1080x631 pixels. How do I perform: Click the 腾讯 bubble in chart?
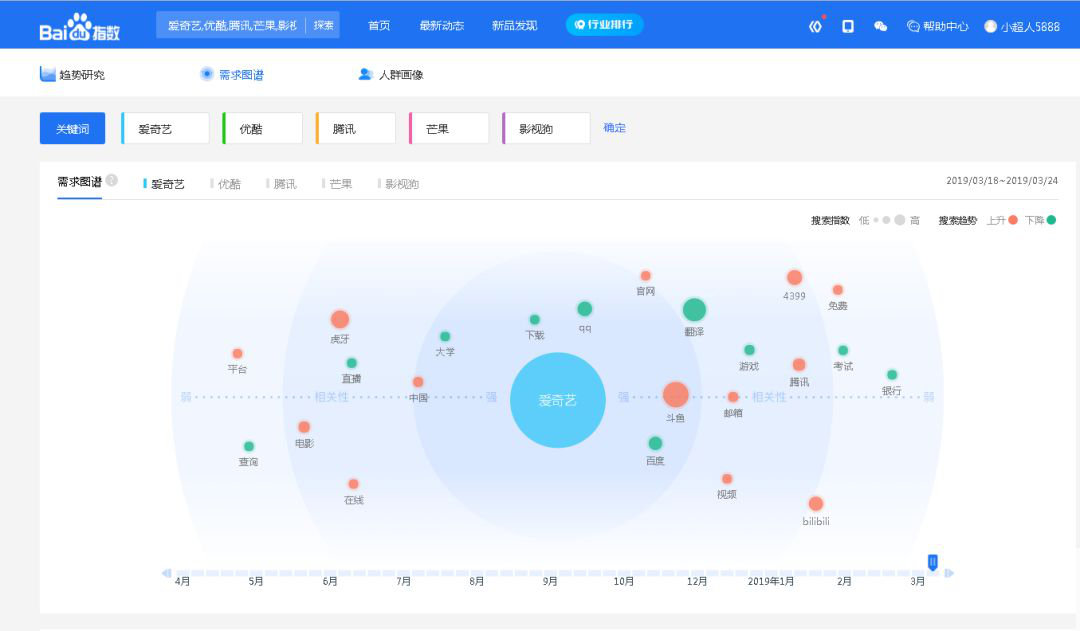[x=799, y=364]
